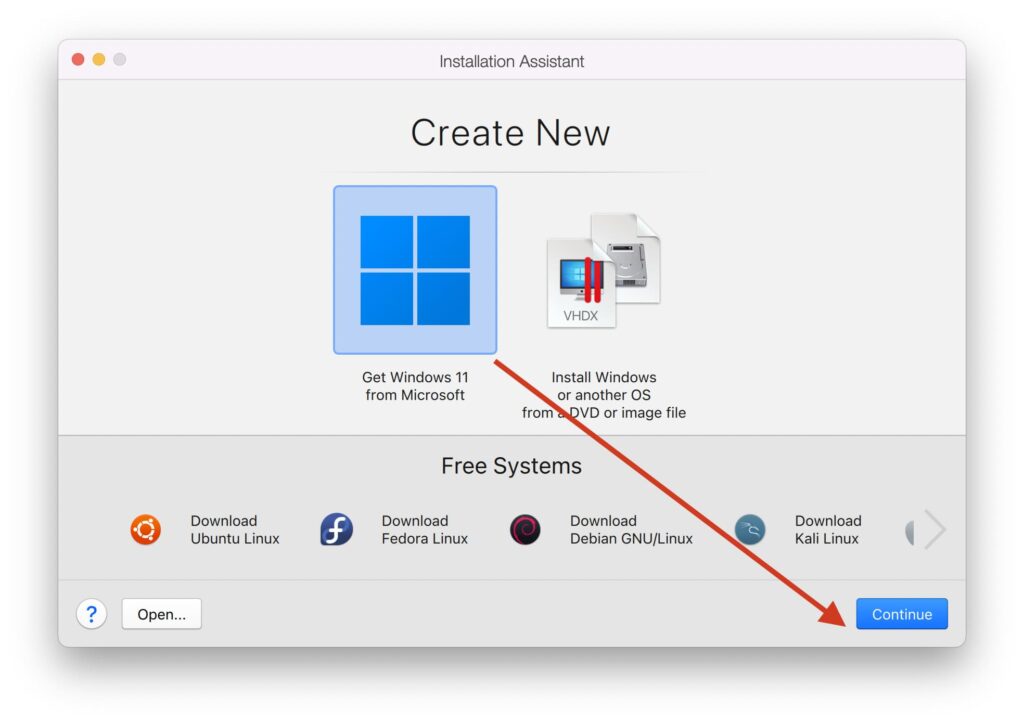Click the Kali Linux dragon icon
The image size is (1024, 724).
pyautogui.click(x=750, y=529)
